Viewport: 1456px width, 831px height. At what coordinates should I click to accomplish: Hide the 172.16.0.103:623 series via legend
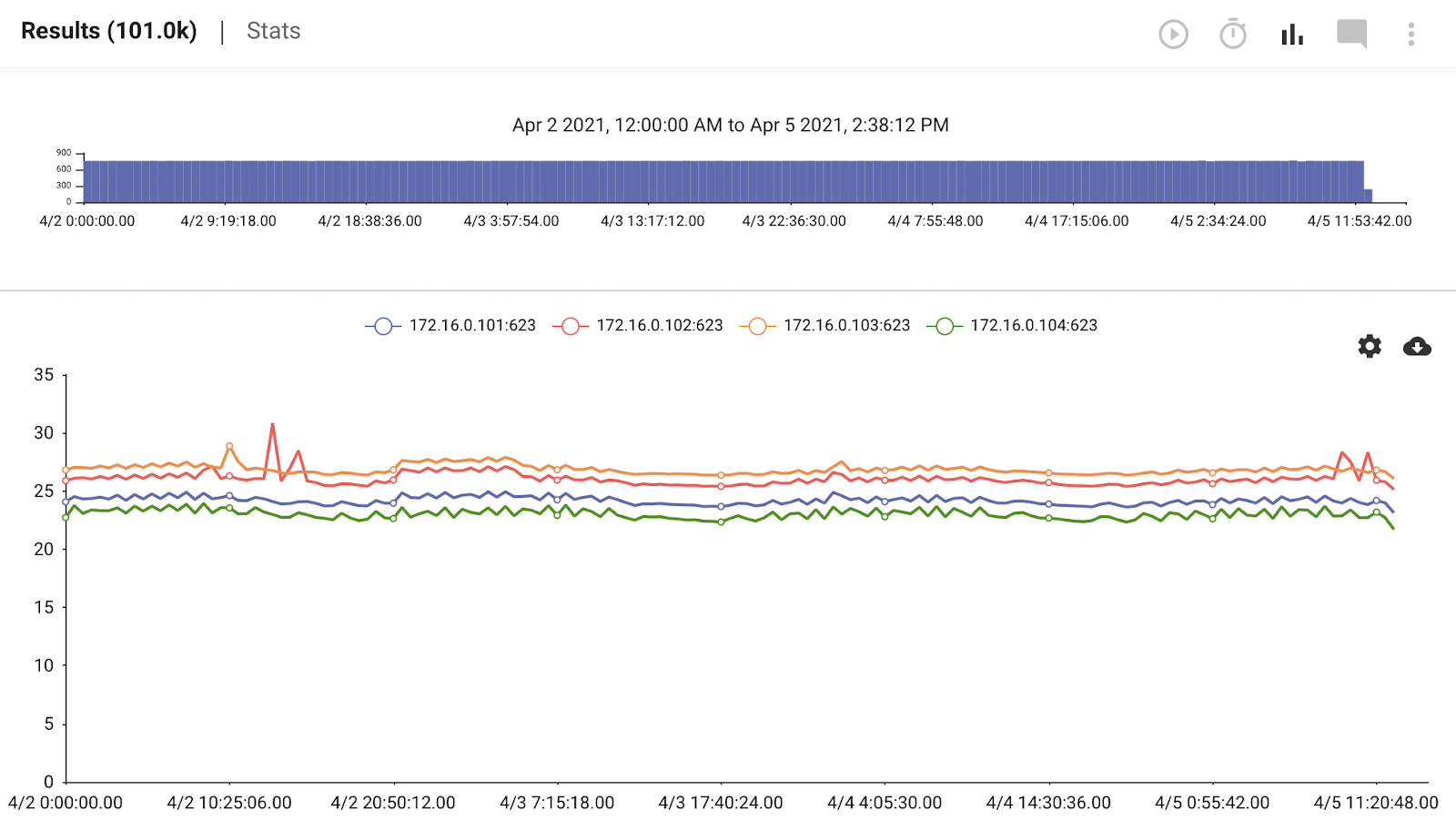(846, 326)
